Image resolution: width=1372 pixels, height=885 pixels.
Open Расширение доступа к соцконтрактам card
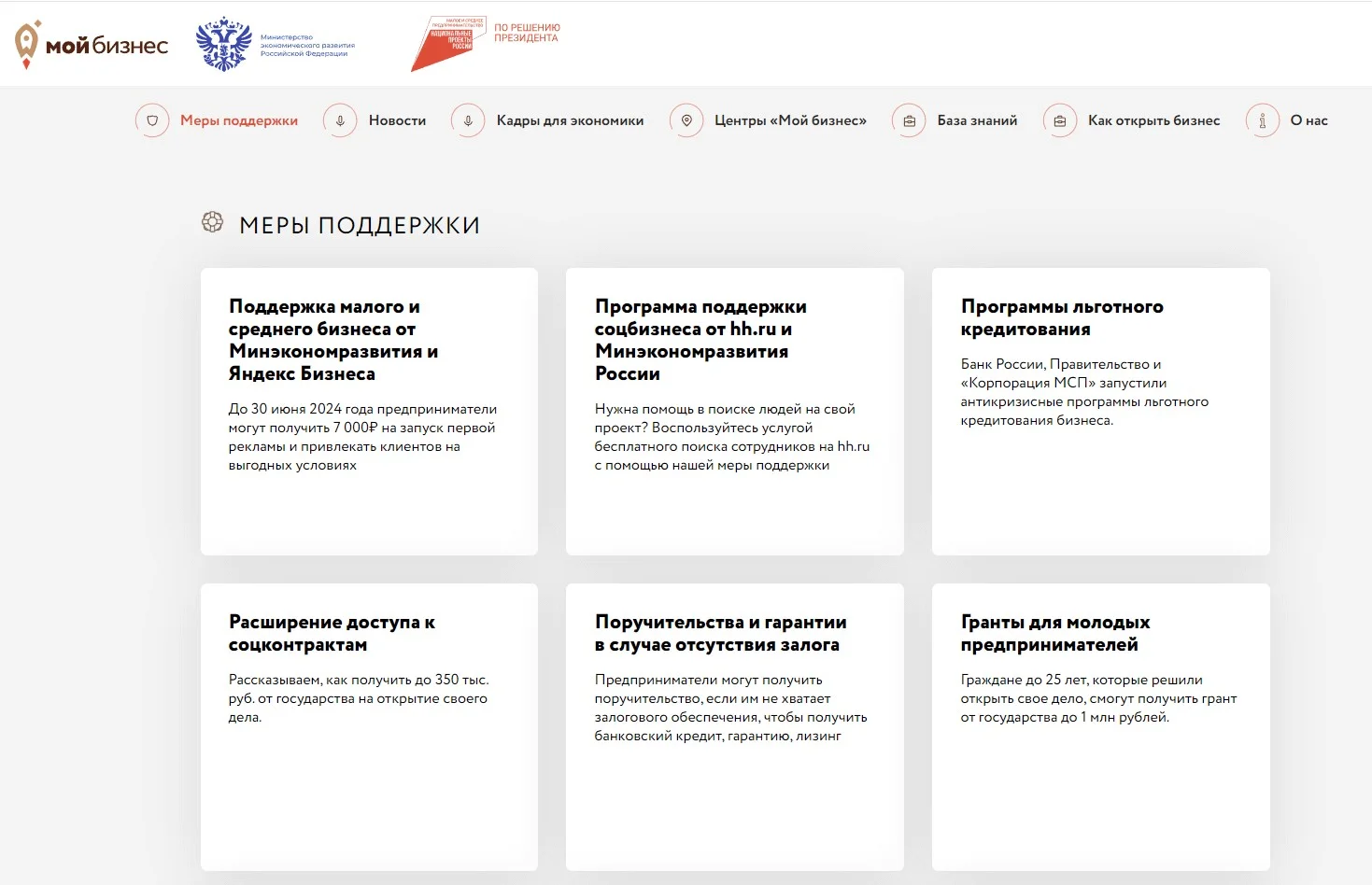click(x=369, y=727)
